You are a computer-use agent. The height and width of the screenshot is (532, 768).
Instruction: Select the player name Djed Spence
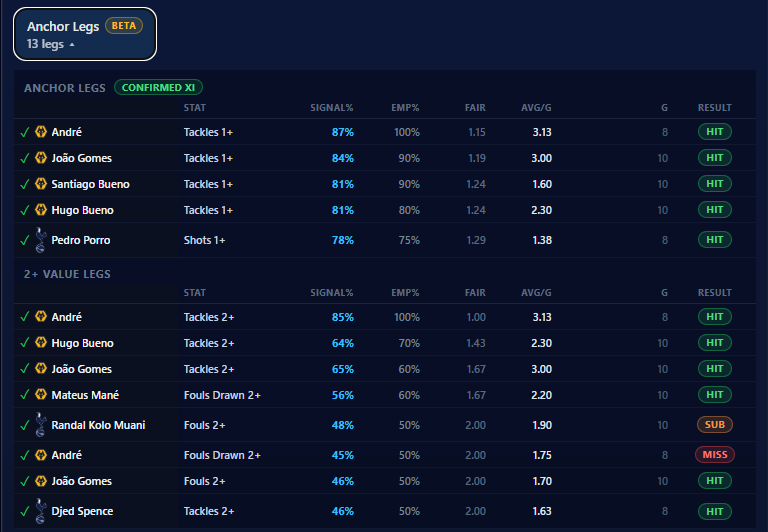point(82,511)
